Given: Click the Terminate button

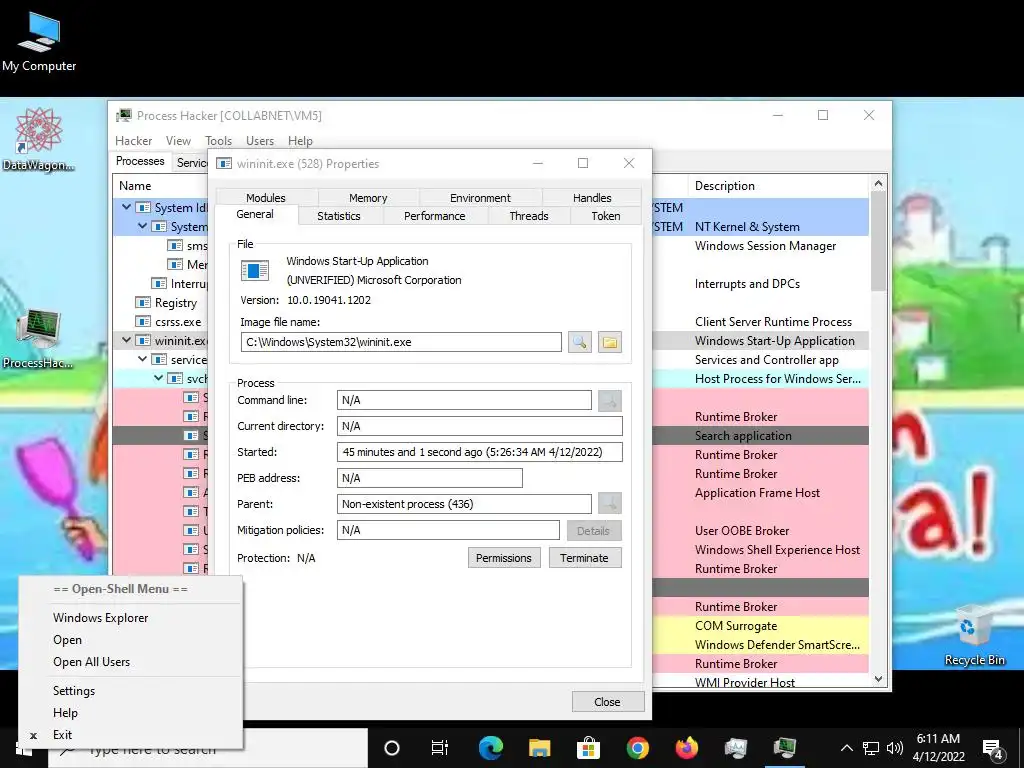Looking at the screenshot, I should click(x=584, y=558).
